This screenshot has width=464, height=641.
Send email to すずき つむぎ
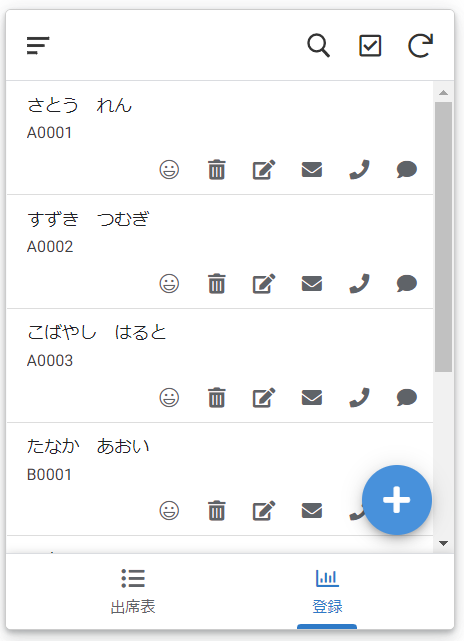312,284
